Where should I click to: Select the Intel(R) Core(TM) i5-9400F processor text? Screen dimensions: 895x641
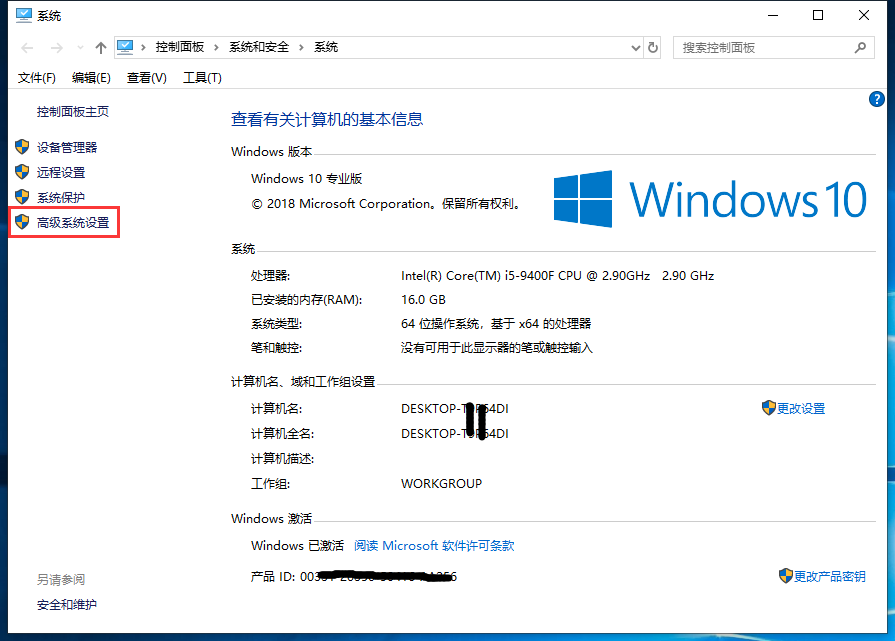click(x=557, y=276)
